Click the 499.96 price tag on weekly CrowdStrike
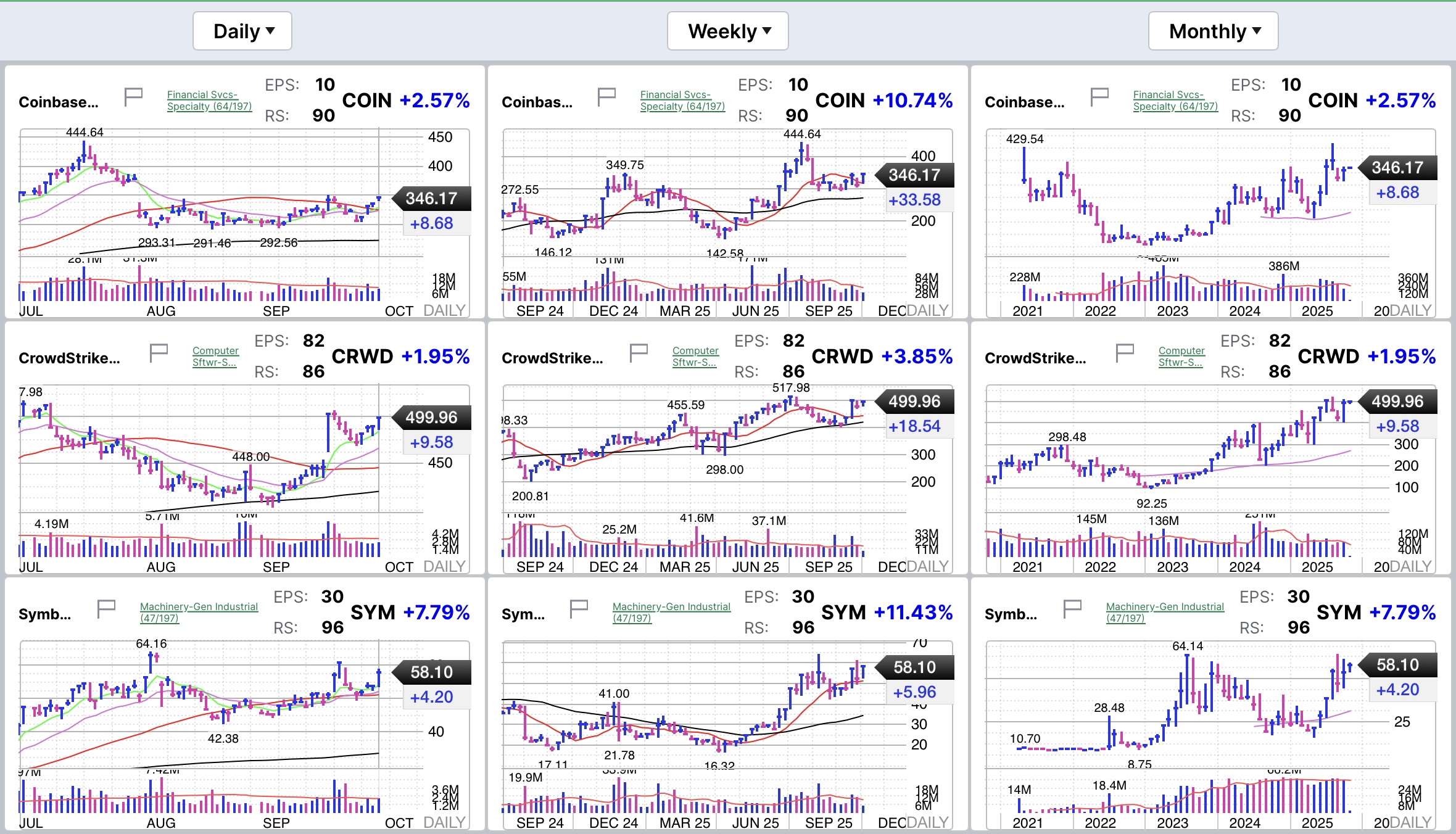 pos(914,402)
